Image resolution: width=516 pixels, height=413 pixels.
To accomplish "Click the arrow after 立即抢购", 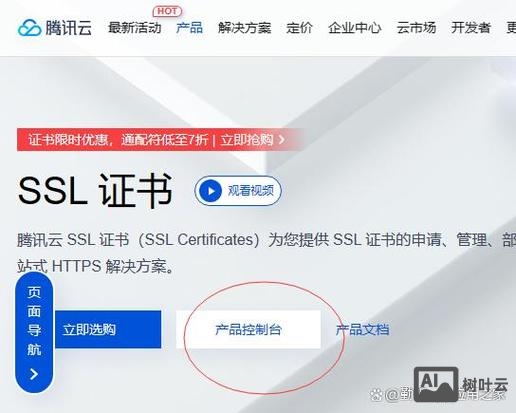I will (x=282, y=140).
